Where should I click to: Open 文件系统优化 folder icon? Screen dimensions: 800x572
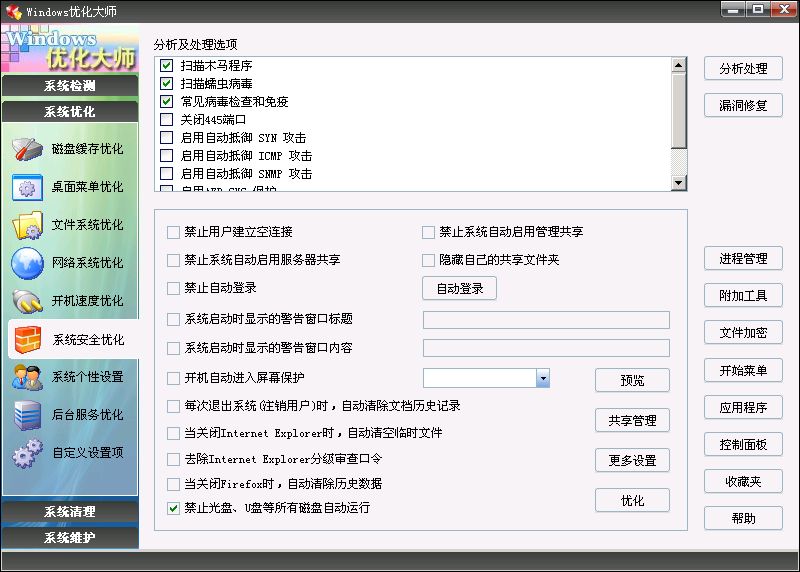pyautogui.click(x=28, y=225)
